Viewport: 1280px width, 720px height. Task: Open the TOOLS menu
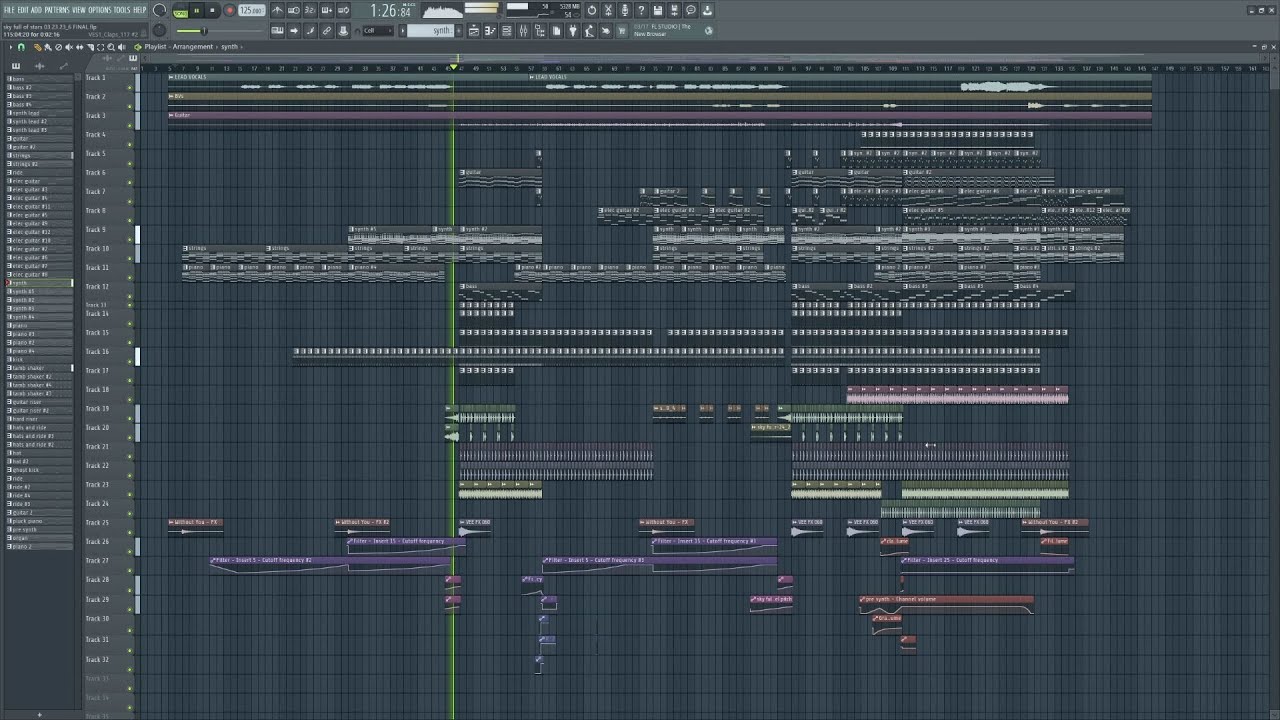(x=121, y=10)
